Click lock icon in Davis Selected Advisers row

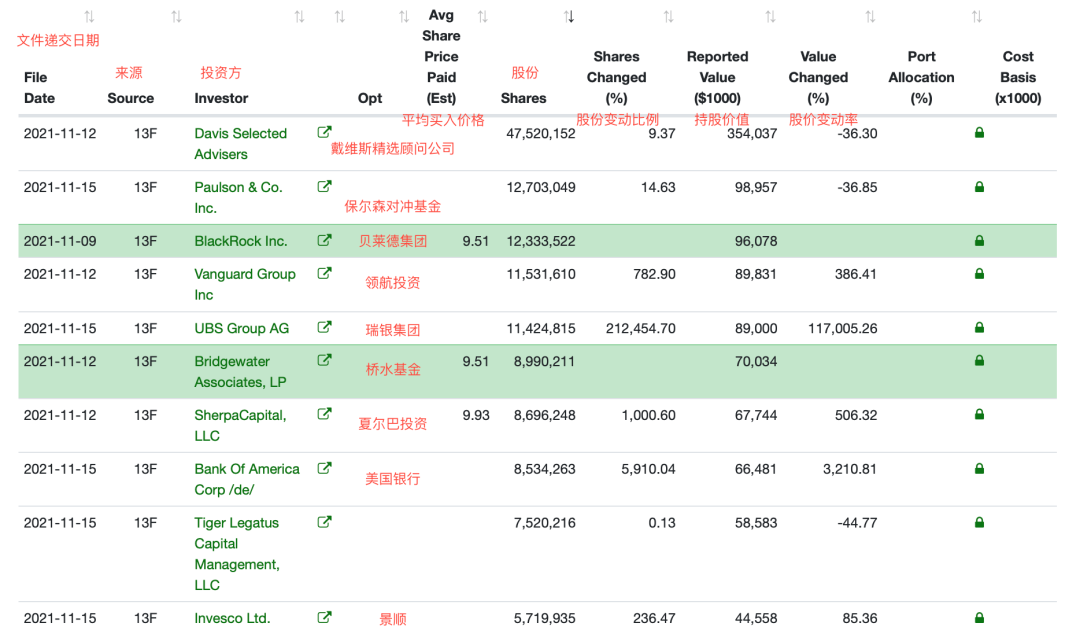pos(979,132)
